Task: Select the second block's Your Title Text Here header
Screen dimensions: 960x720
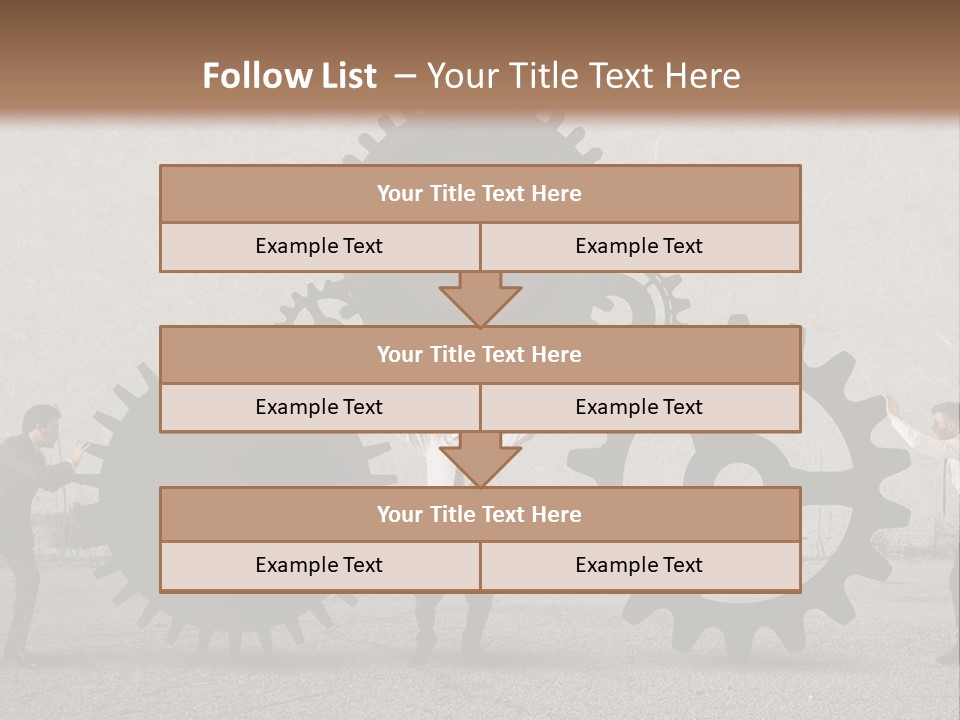Action: 480,354
